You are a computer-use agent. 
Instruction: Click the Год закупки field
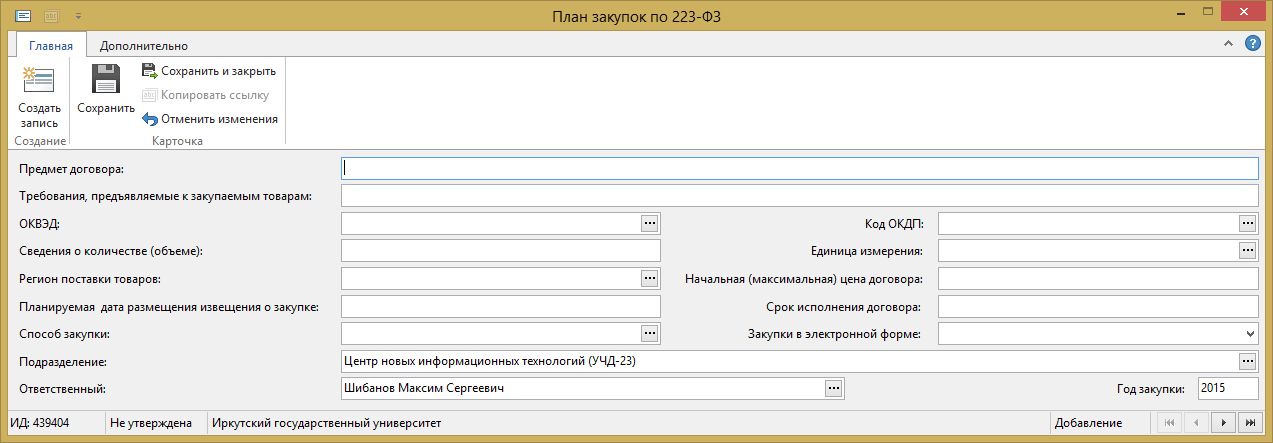[1229, 388]
